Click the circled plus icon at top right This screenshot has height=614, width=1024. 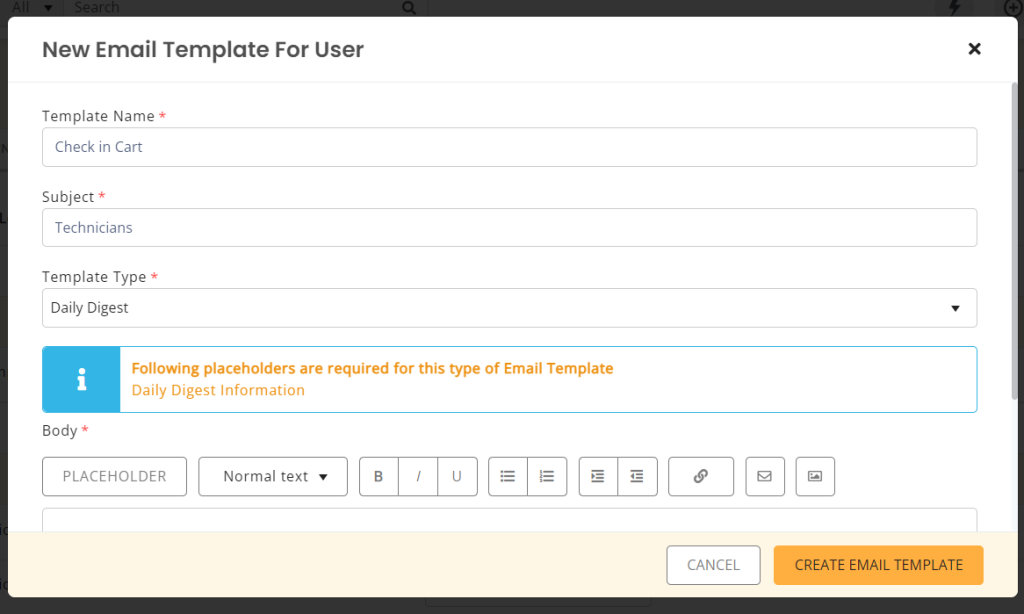[x=1013, y=8]
